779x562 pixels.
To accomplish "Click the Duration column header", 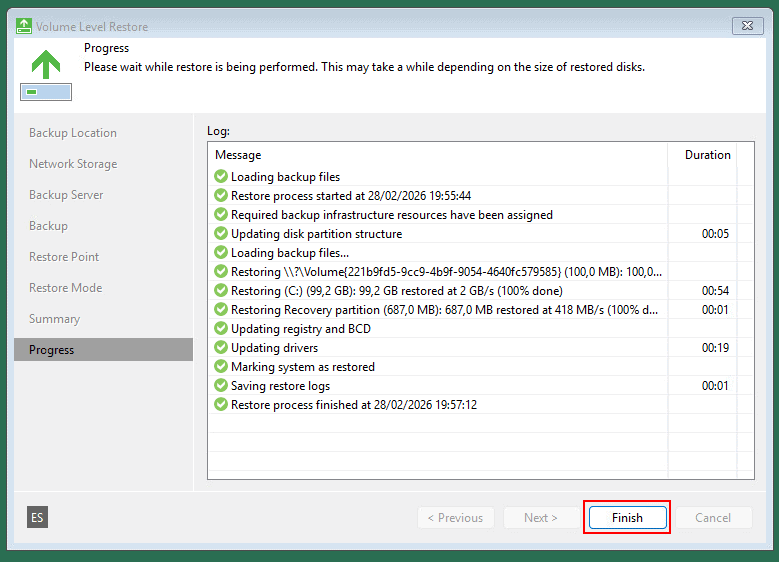I will 706,155.
